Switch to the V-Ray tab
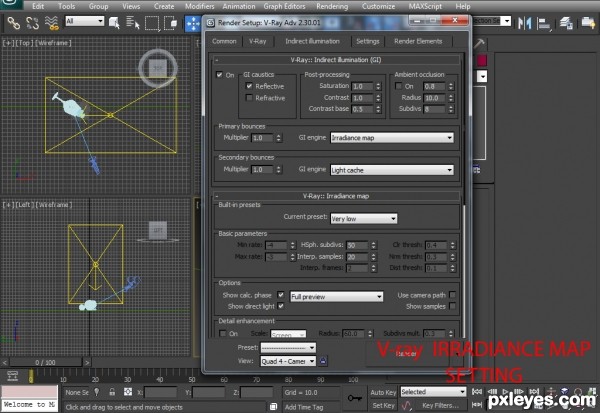 pos(258,41)
